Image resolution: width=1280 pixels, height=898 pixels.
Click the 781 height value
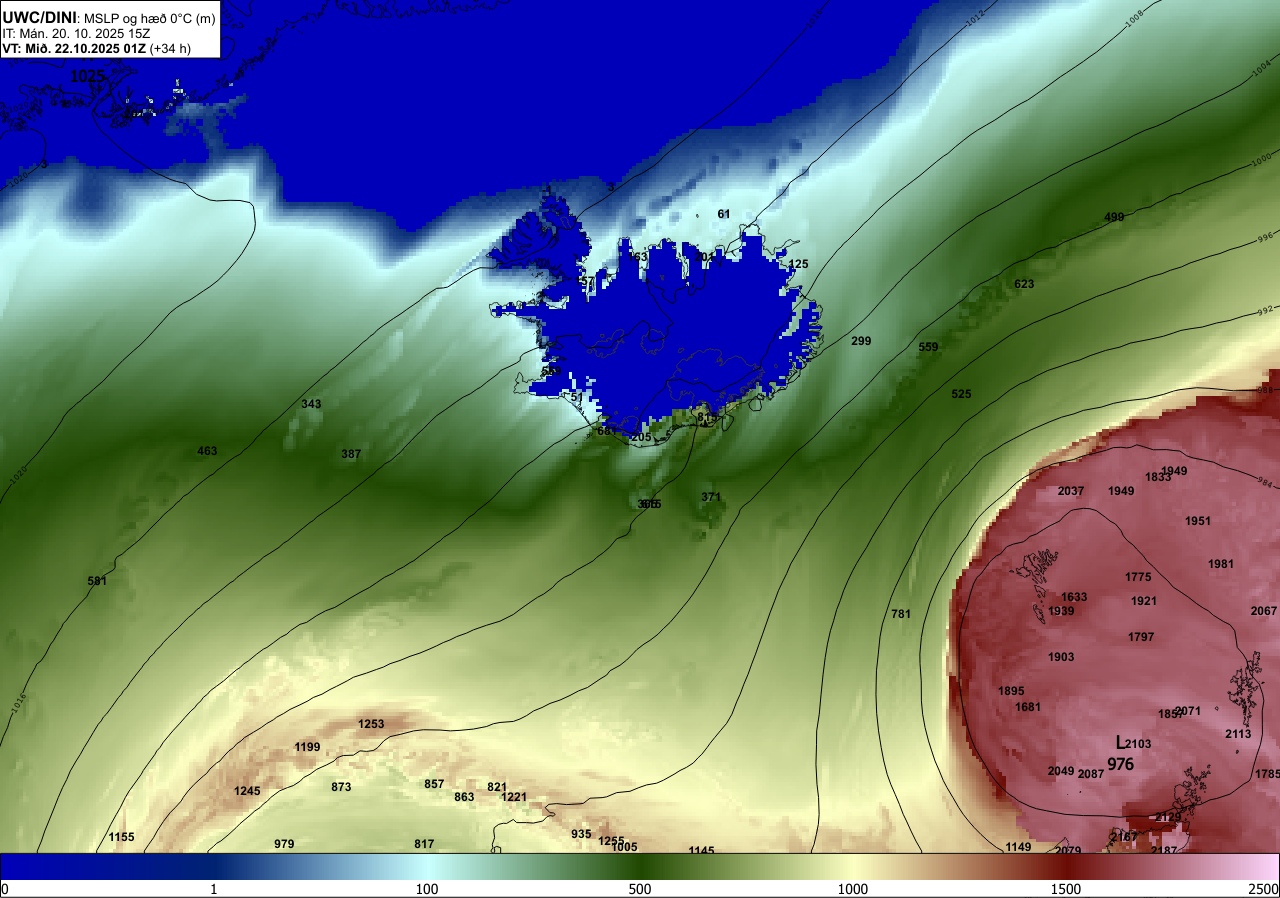tap(901, 614)
